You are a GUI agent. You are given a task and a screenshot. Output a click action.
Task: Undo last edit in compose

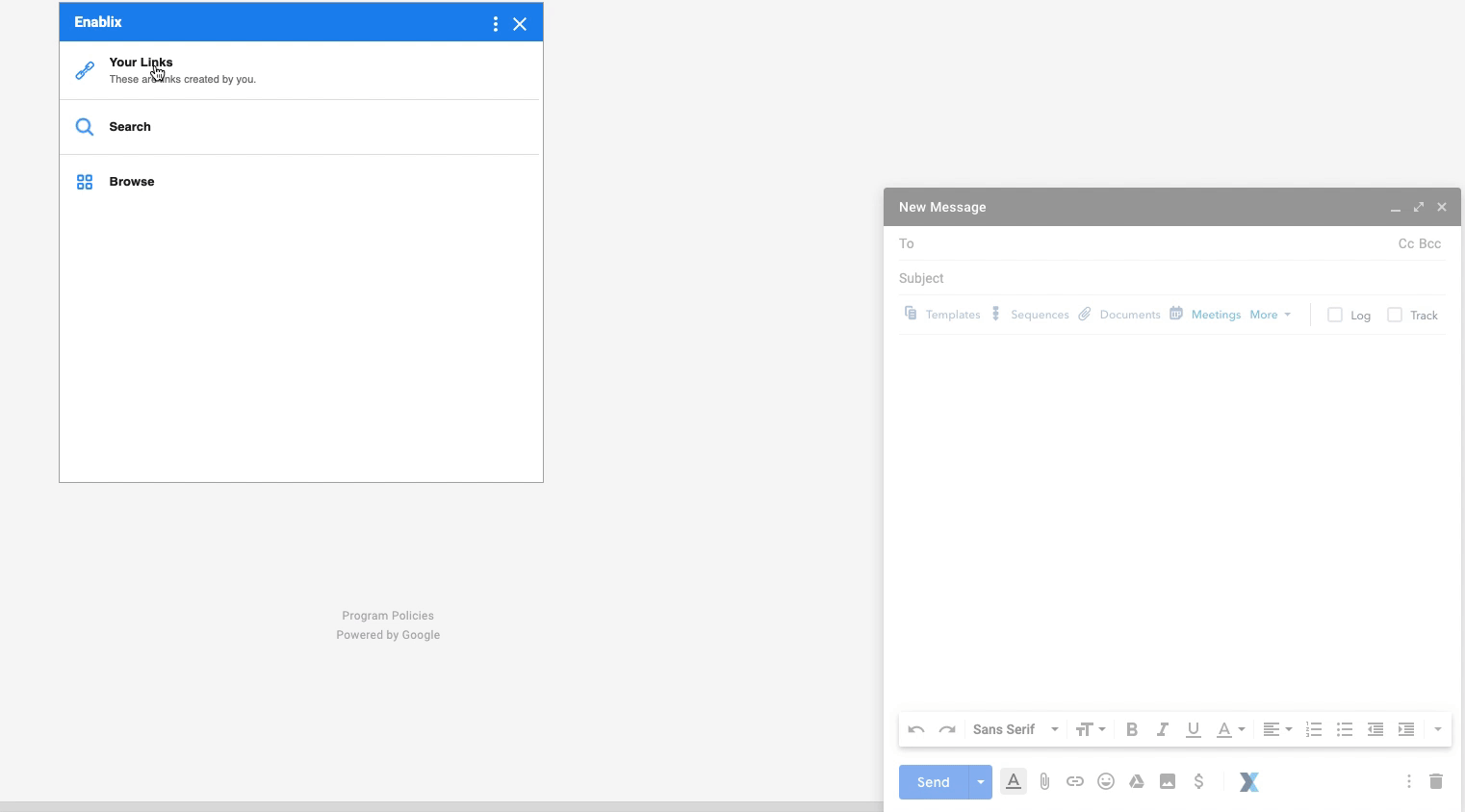916,729
